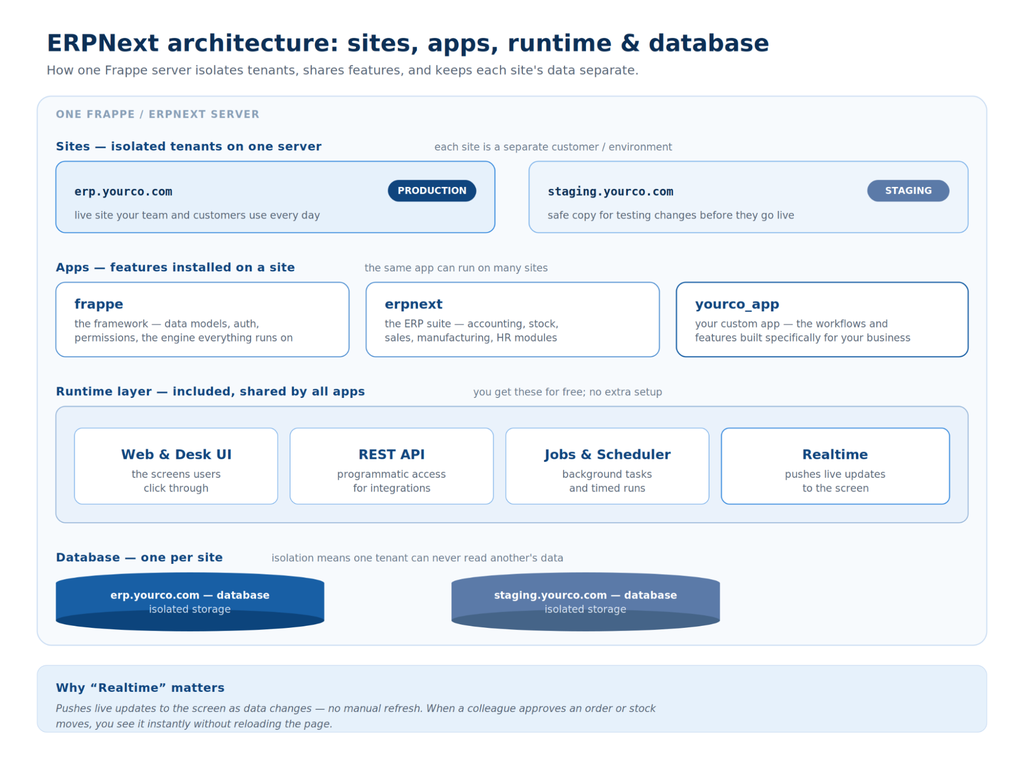Click the erp.yourco.com database cylinder

(190, 602)
